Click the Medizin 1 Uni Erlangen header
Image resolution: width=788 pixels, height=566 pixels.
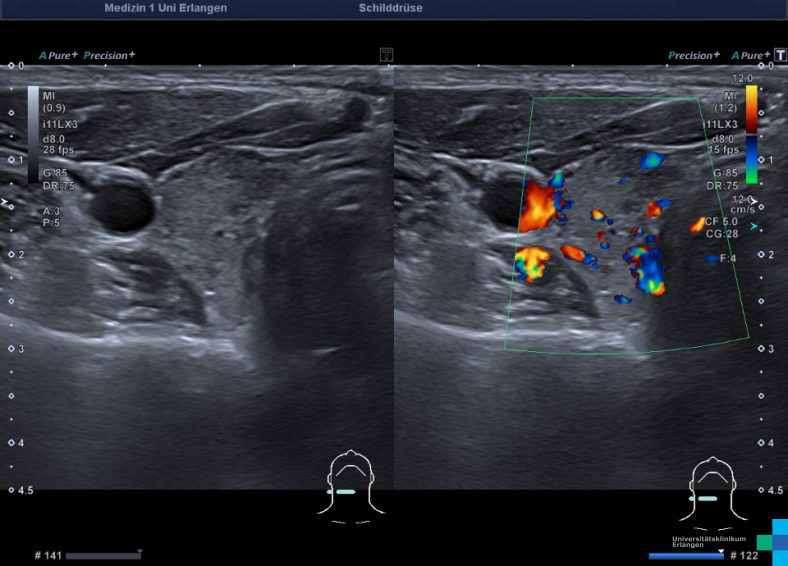[165, 8]
